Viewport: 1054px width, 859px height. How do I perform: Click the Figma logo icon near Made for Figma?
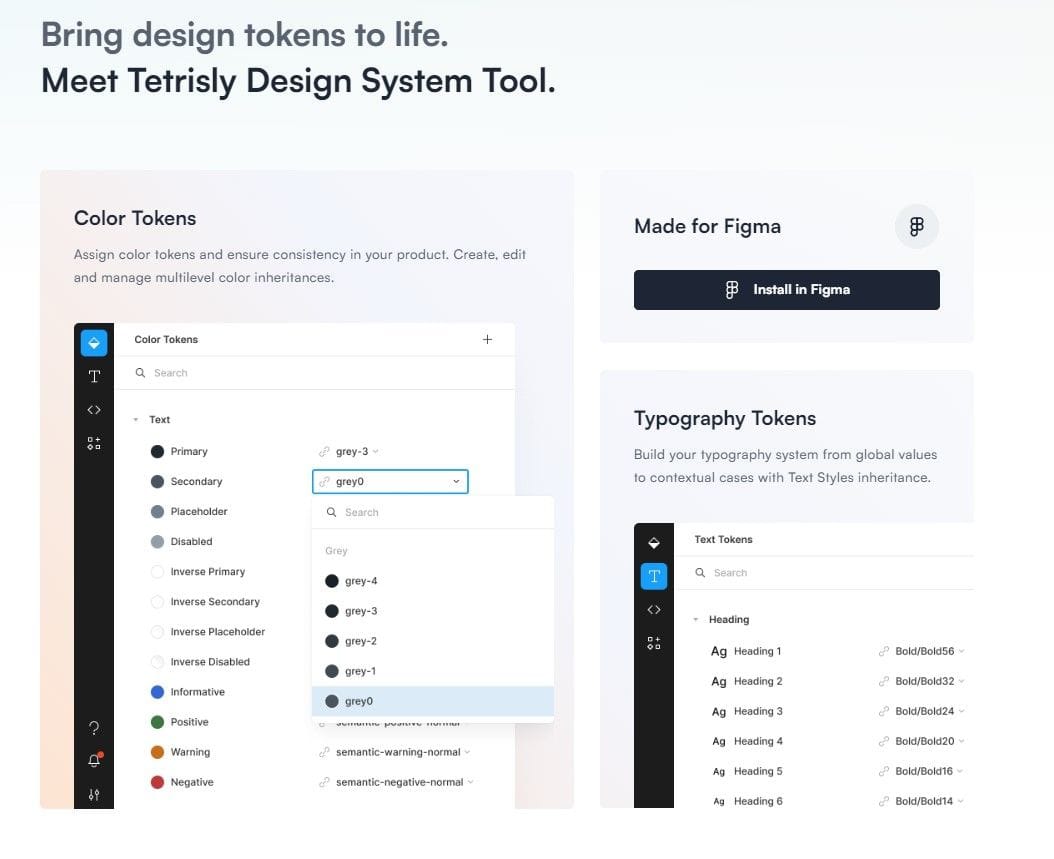coord(916,227)
